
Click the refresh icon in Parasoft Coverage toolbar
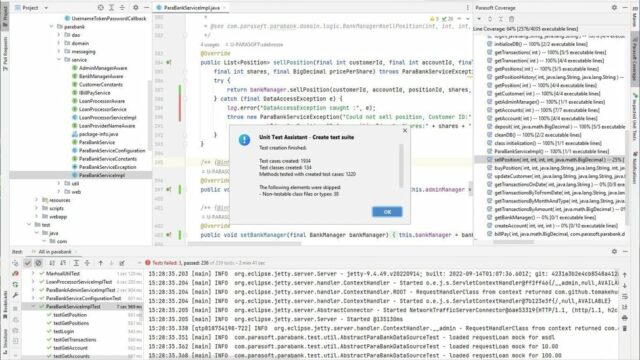coord(490,19)
